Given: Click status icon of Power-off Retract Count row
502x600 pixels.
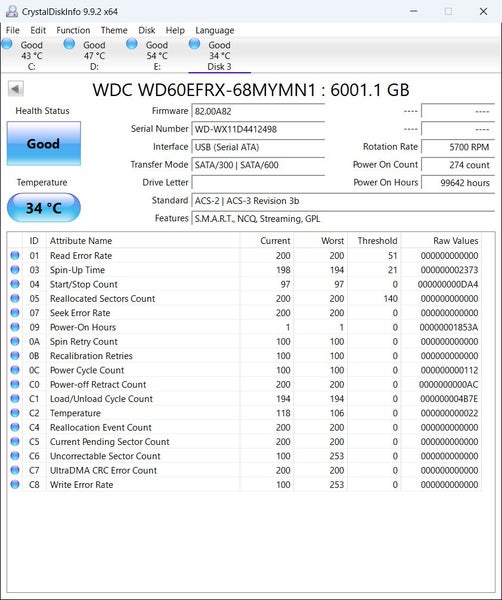Looking at the screenshot, I should (x=15, y=384).
